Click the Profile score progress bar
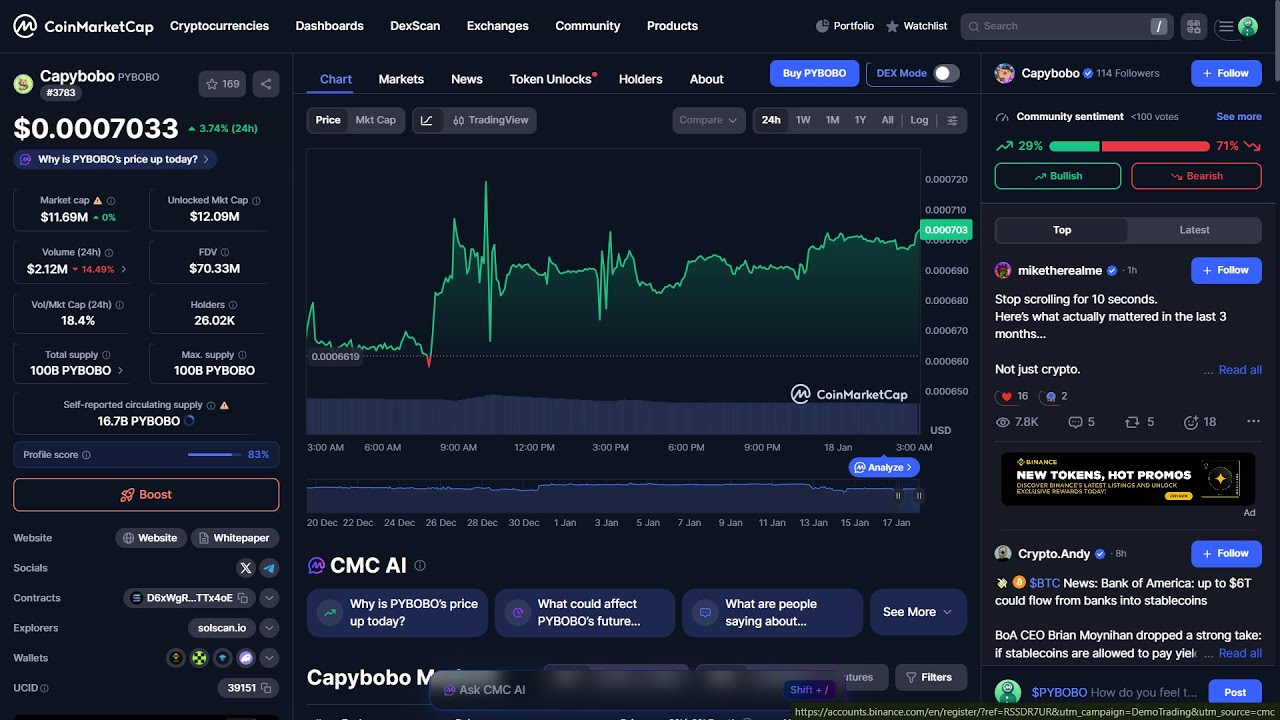 215,455
